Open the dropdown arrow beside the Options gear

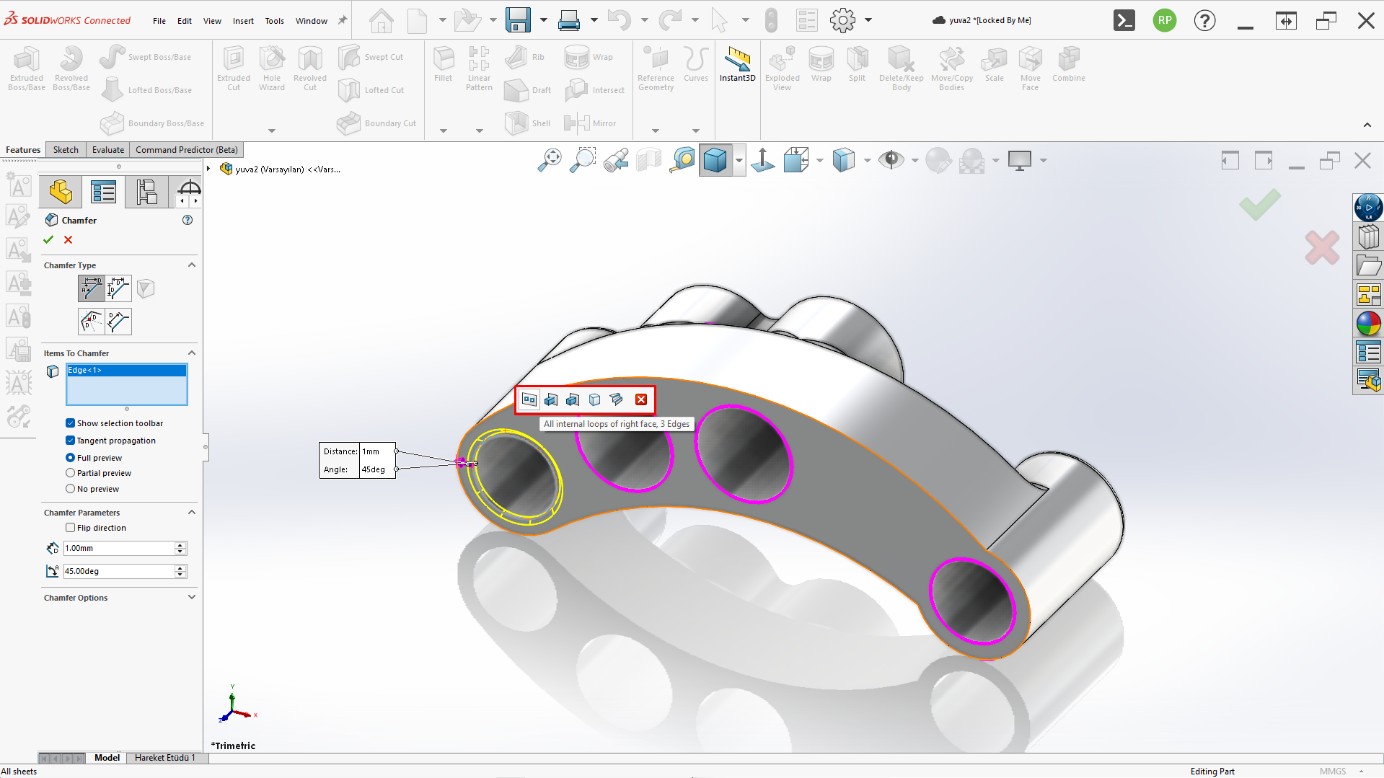(868, 20)
